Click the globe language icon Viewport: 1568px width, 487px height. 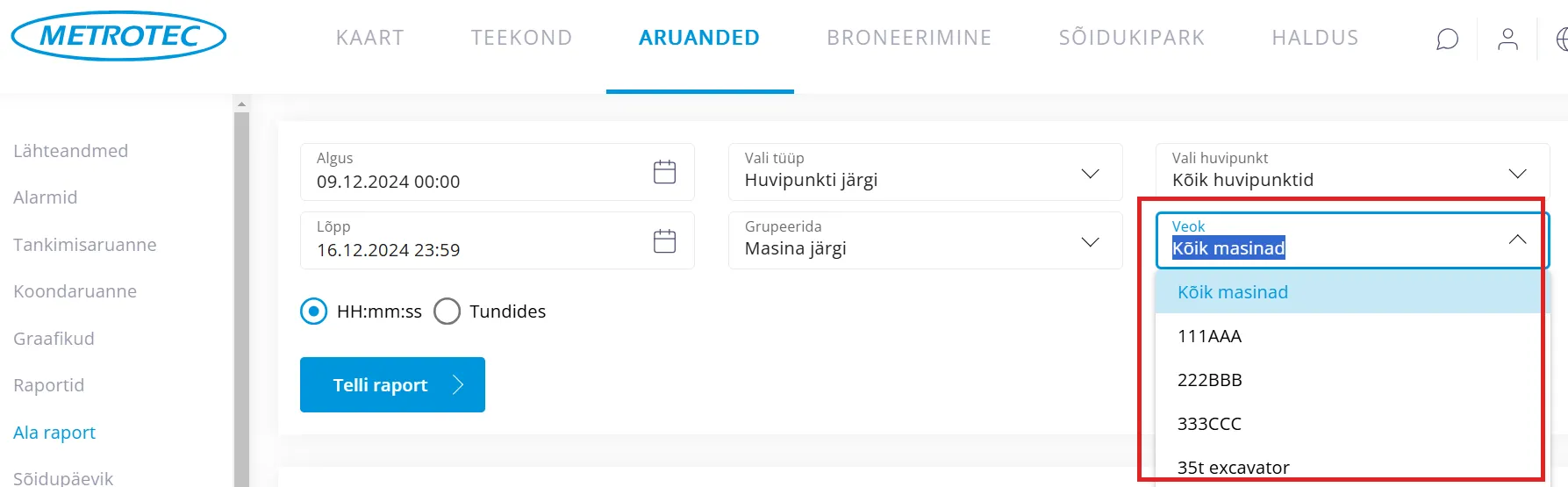[1562, 39]
